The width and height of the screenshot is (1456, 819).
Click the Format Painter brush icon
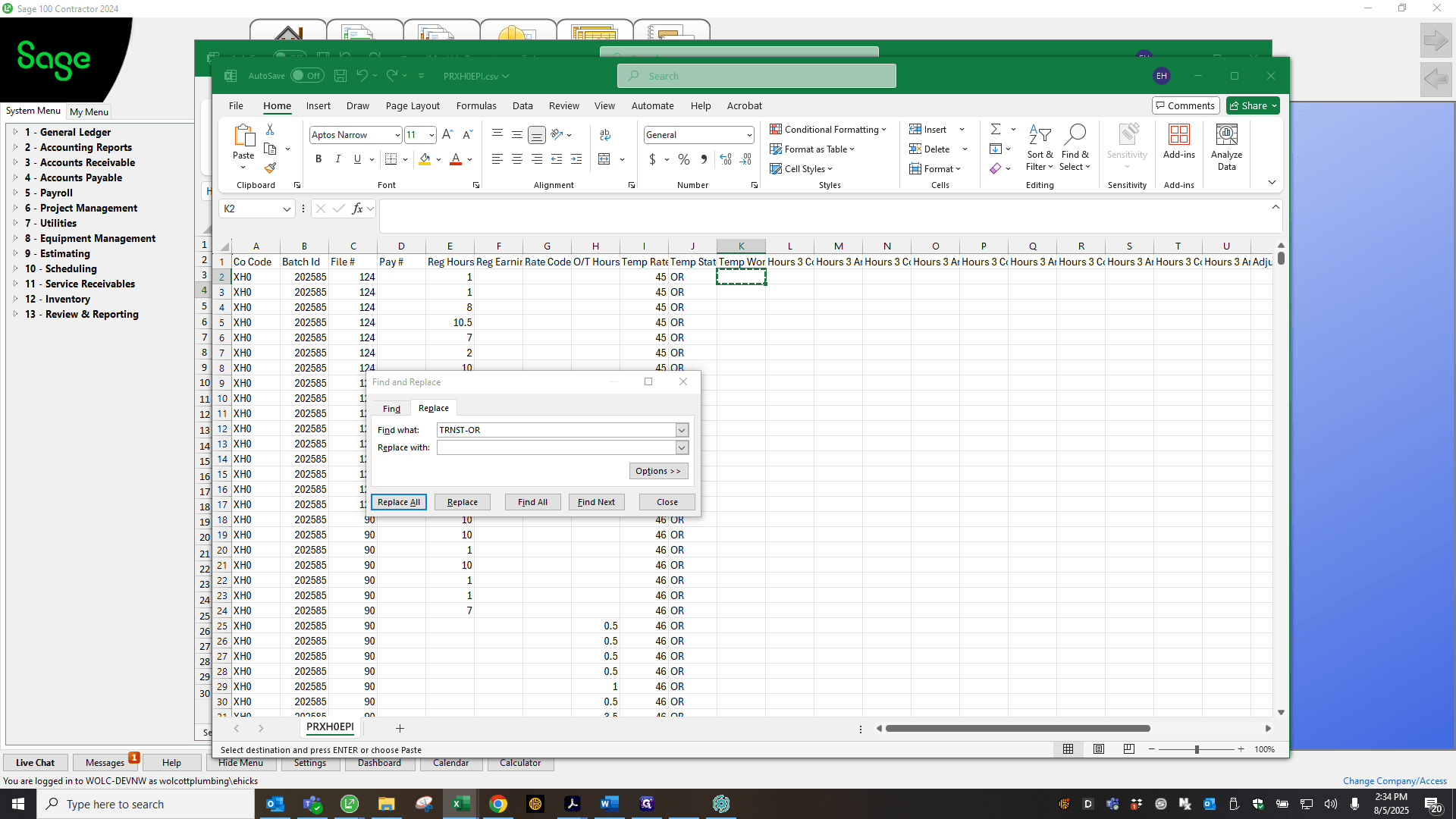(x=270, y=168)
